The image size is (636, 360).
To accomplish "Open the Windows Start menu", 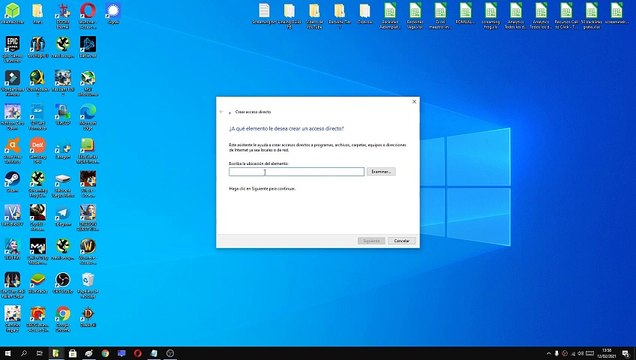I will tap(8, 353).
